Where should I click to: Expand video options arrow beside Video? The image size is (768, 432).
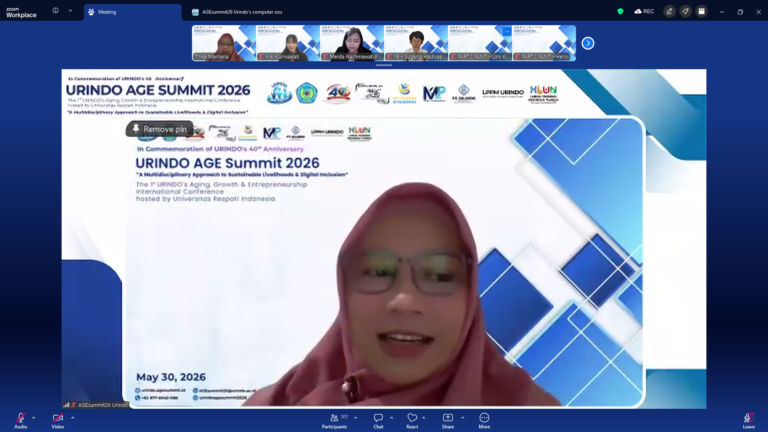pos(72,418)
